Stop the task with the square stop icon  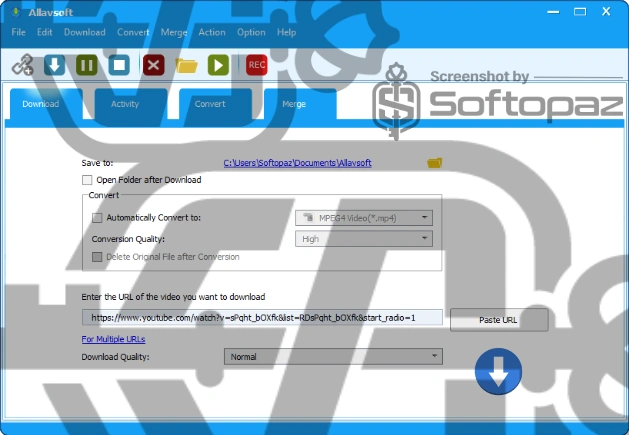click(x=119, y=65)
